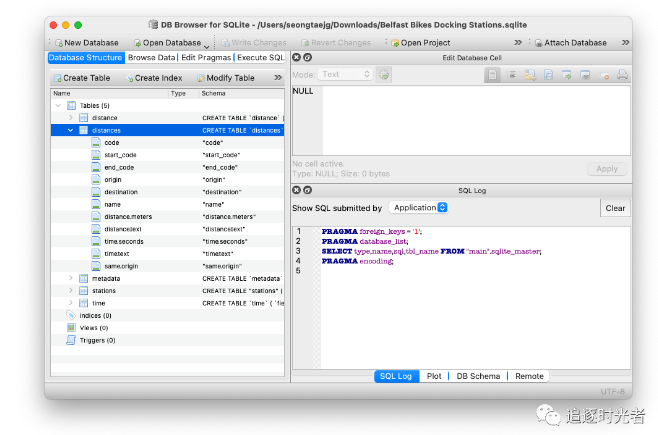Click the Modify Table button
The height and width of the screenshot is (435, 658).
tap(226, 78)
